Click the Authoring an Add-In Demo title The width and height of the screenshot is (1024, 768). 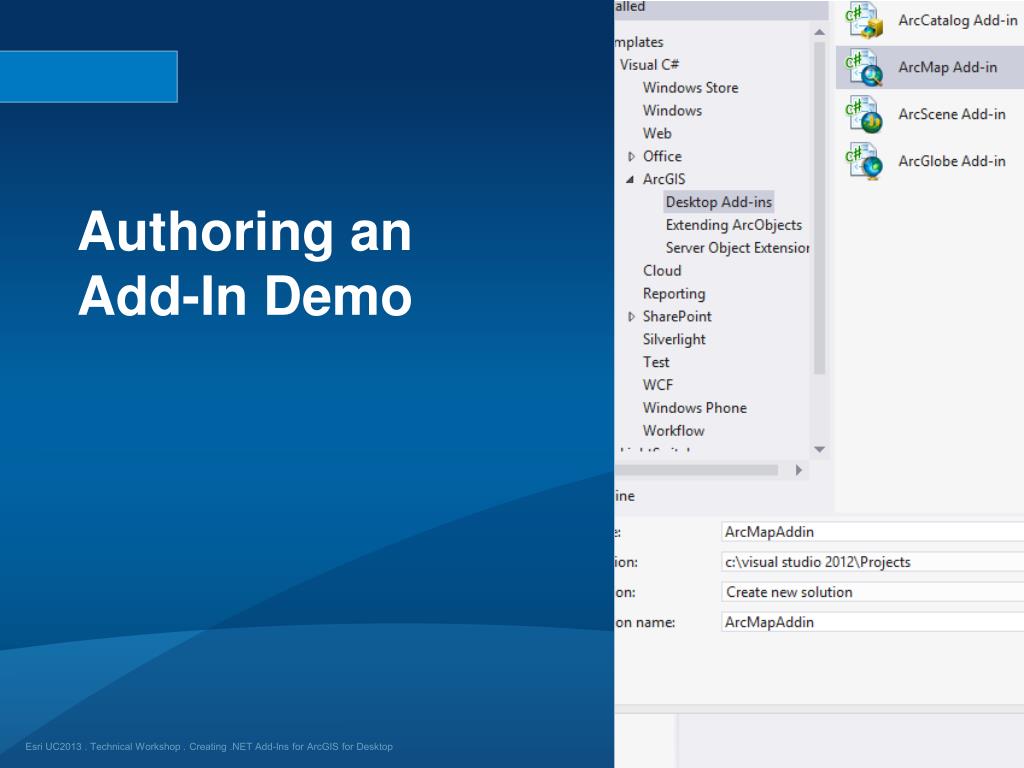[245, 263]
